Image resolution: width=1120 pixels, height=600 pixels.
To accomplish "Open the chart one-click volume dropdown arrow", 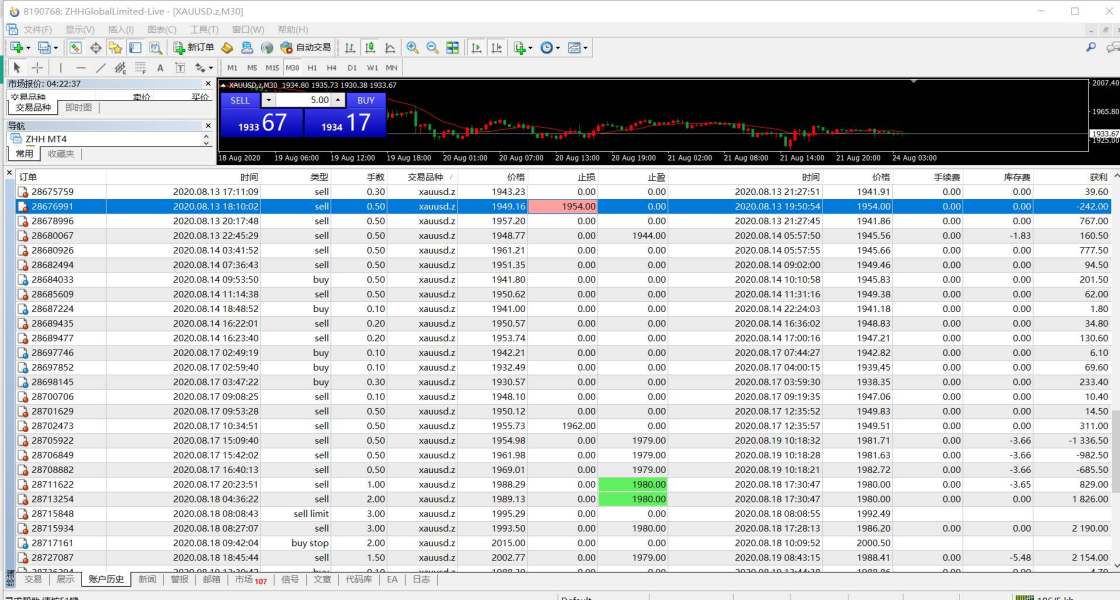I will click(x=268, y=100).
